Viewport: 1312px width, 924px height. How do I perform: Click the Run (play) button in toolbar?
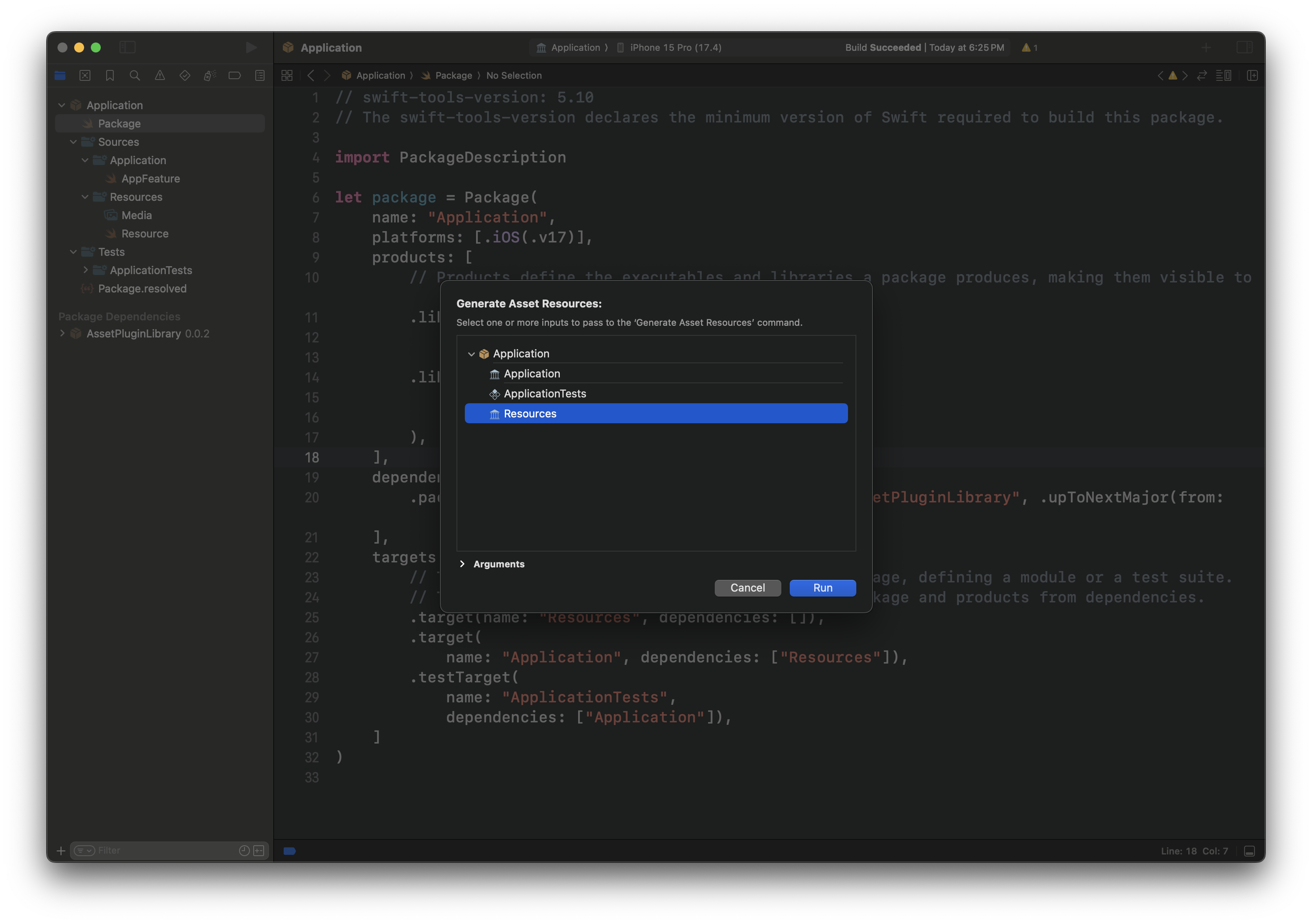(251, 47)
